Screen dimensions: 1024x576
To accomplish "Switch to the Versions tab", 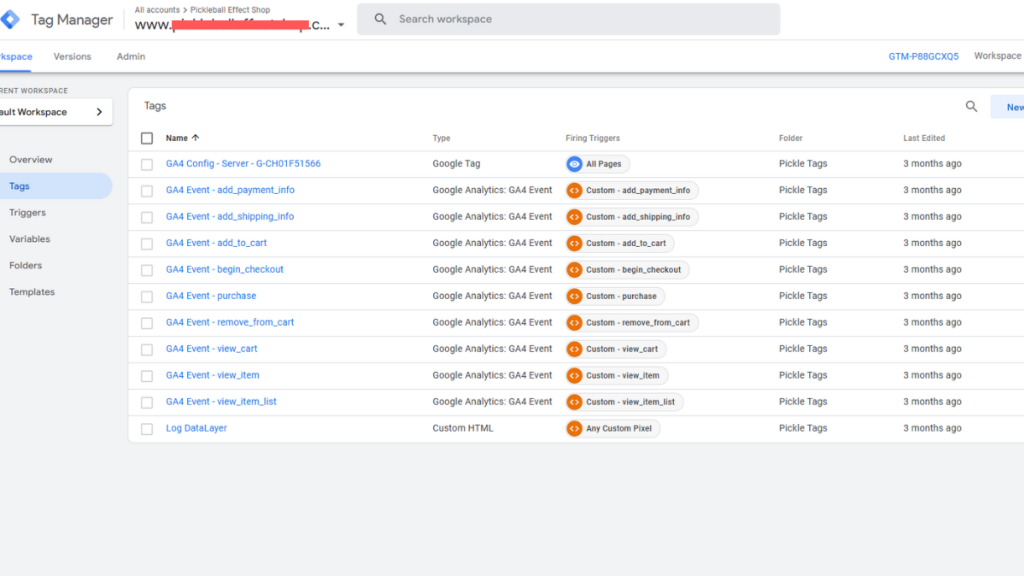I will pyautogui.click(x=72, y=57).
